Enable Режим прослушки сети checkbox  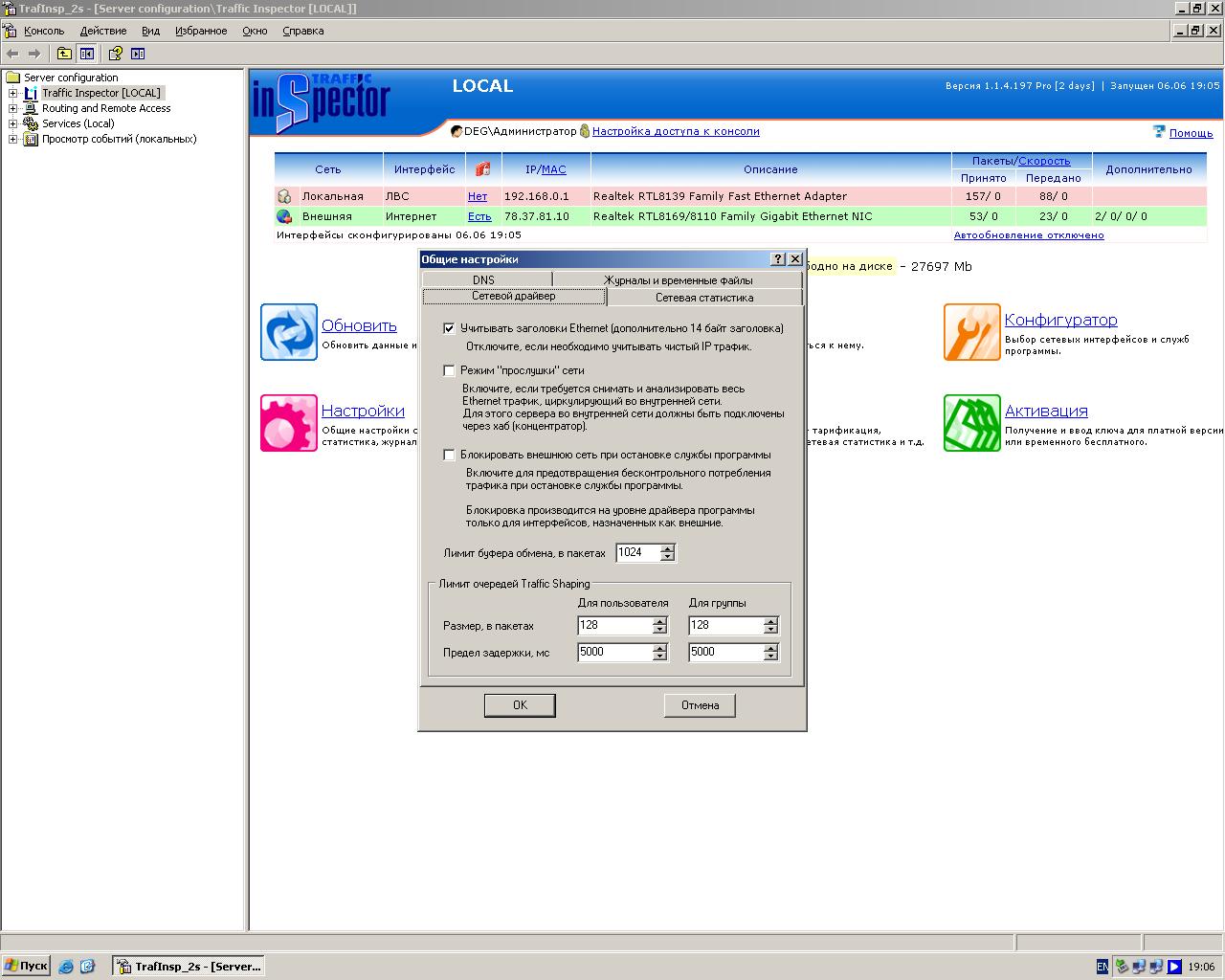click(x=449, y=370)
